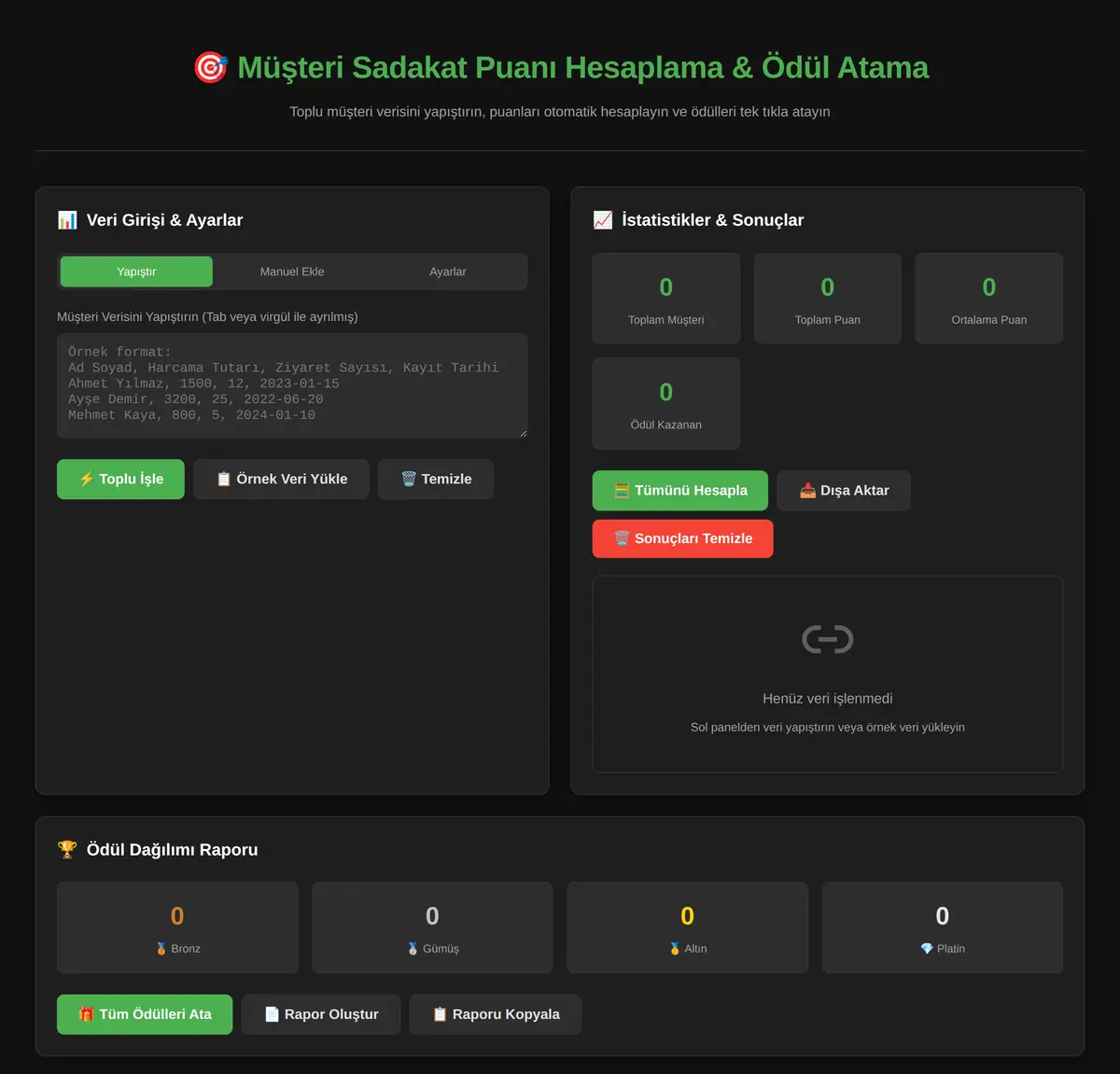Focus the customer data paste text area
1120x1074 pixels.
pos(292,385)
